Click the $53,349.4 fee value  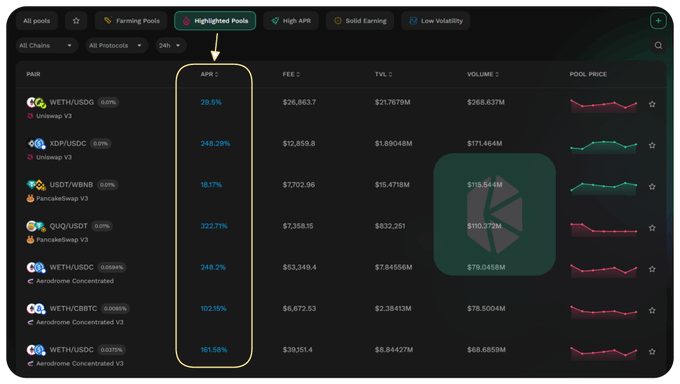click(299, 267)
